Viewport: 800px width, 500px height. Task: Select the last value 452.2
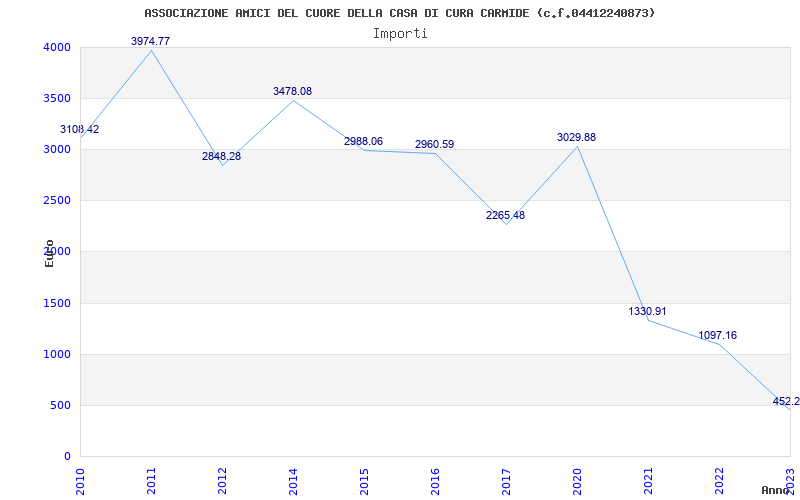coord(786,402)
